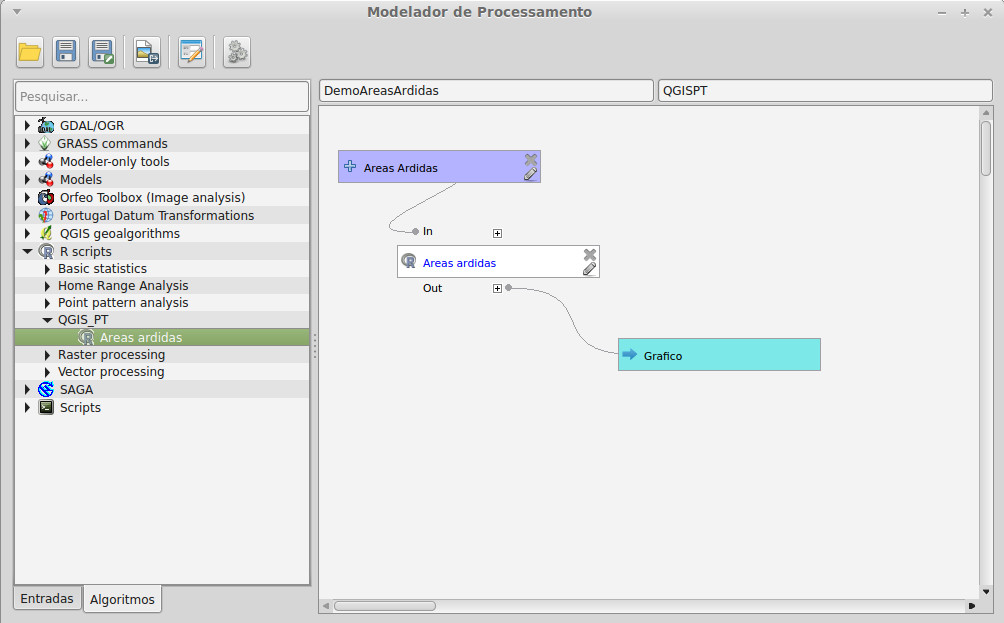Expand the GRASS commands node

pos(27,143)
